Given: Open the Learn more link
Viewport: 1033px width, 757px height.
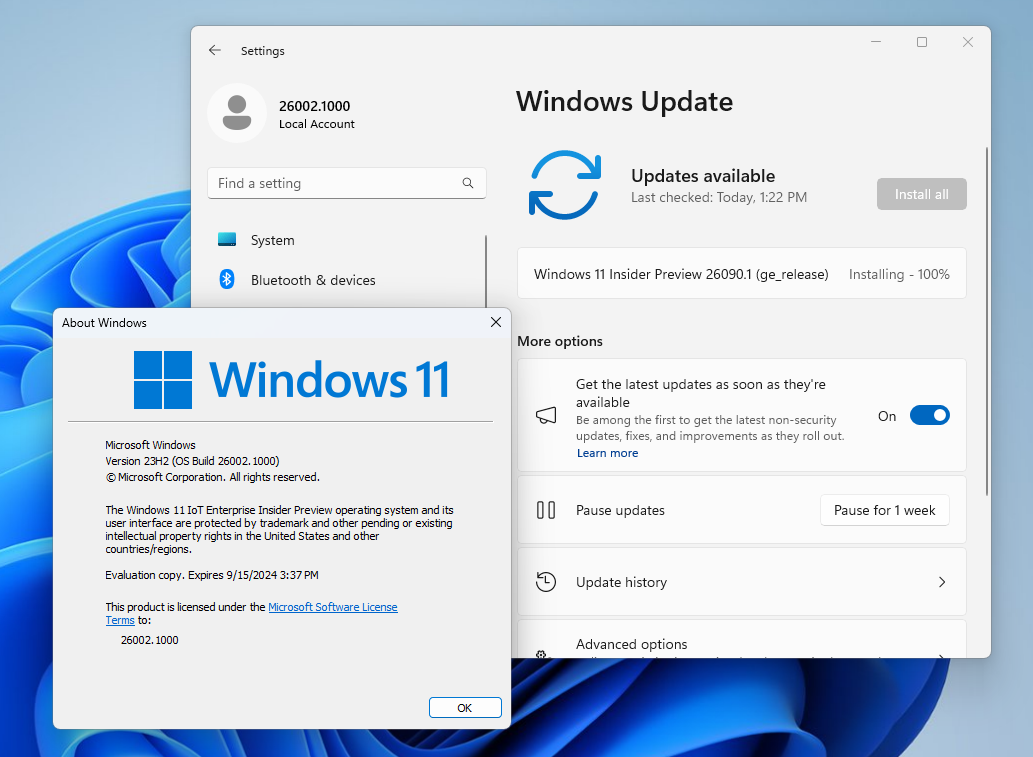Looking at the screenshot, I should pos(607,453).
